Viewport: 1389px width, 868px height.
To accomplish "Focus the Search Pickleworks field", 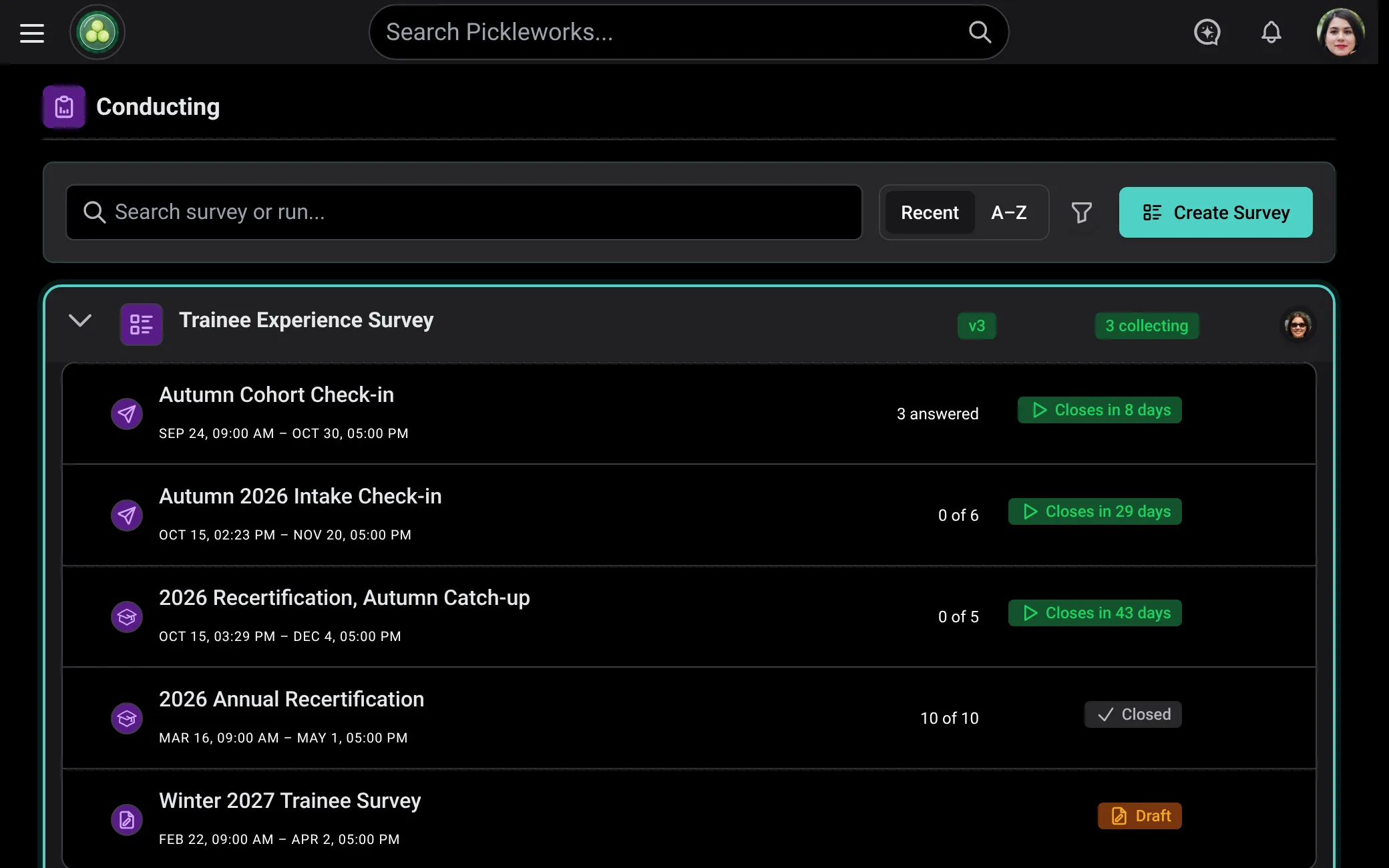I will coord(688,32).
